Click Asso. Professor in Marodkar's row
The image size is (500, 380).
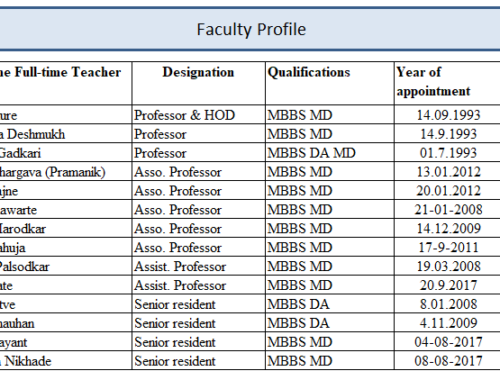pos(178,229)
